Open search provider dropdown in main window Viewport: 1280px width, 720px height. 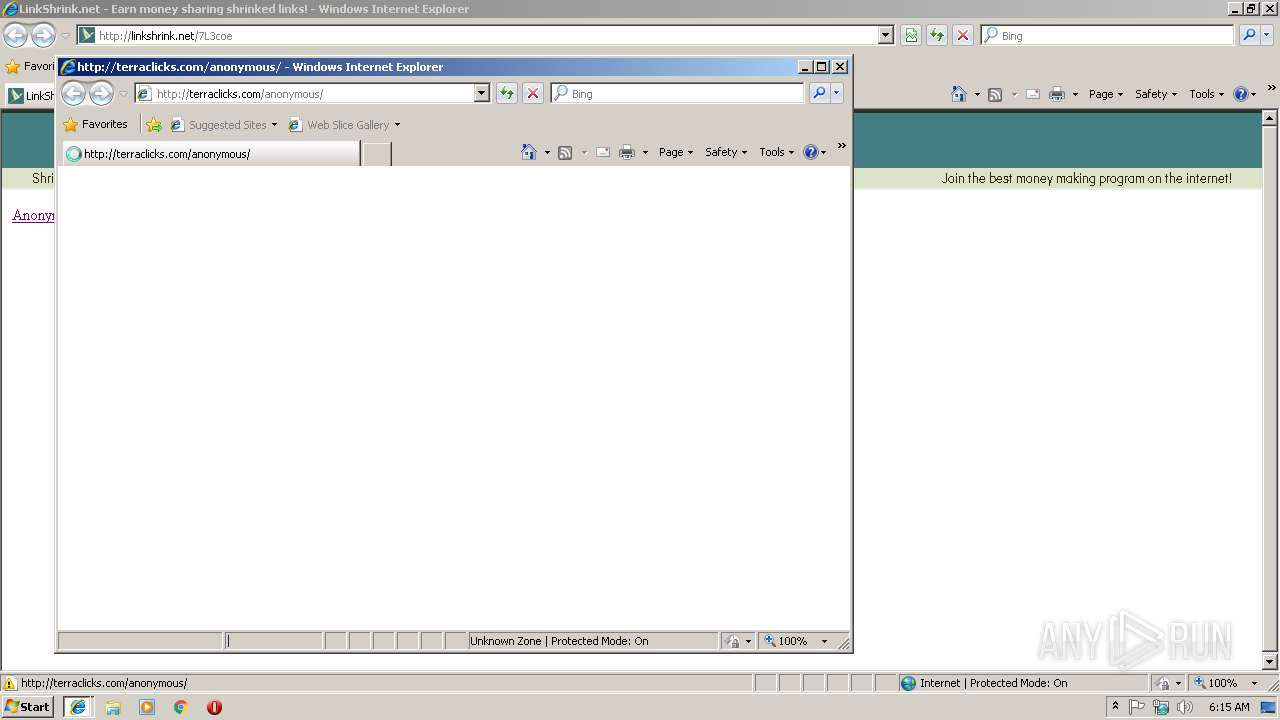(1267, 35)
